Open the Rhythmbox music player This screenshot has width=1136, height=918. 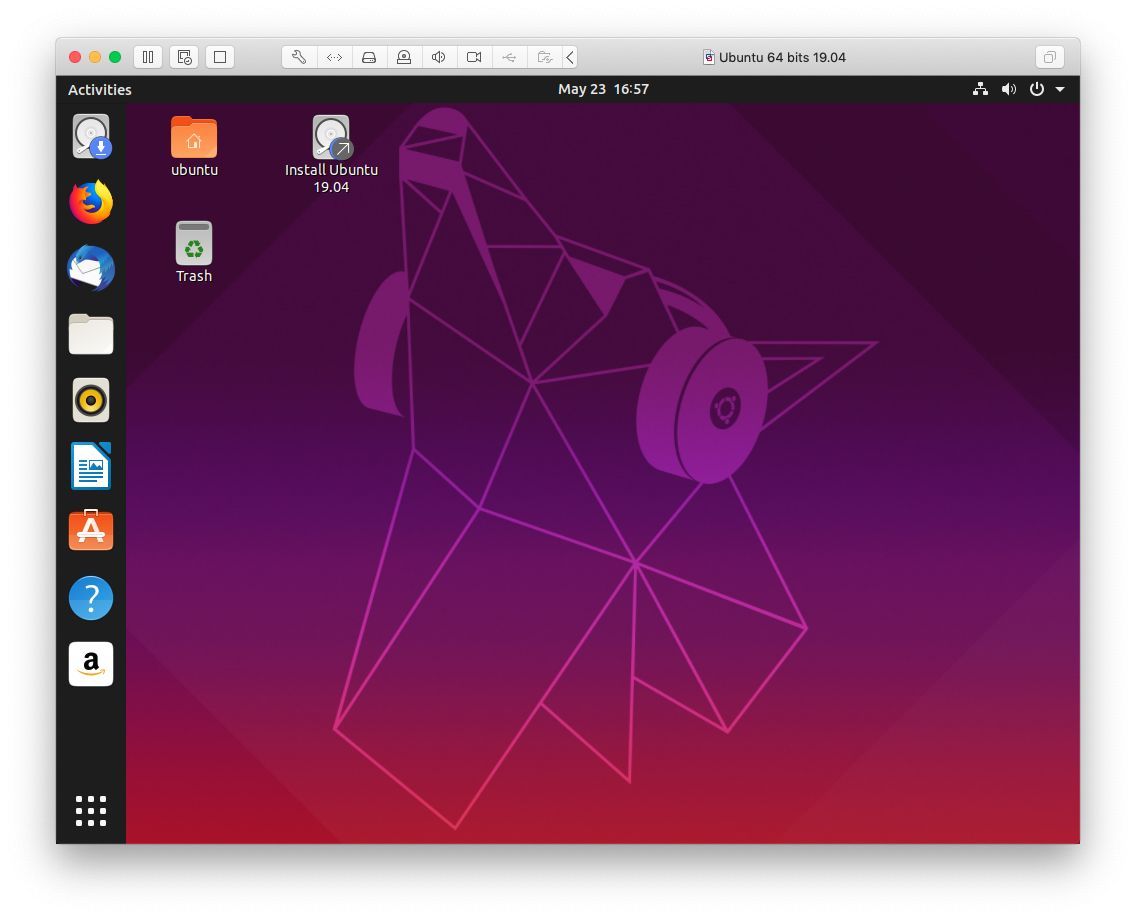pos(91,400)
